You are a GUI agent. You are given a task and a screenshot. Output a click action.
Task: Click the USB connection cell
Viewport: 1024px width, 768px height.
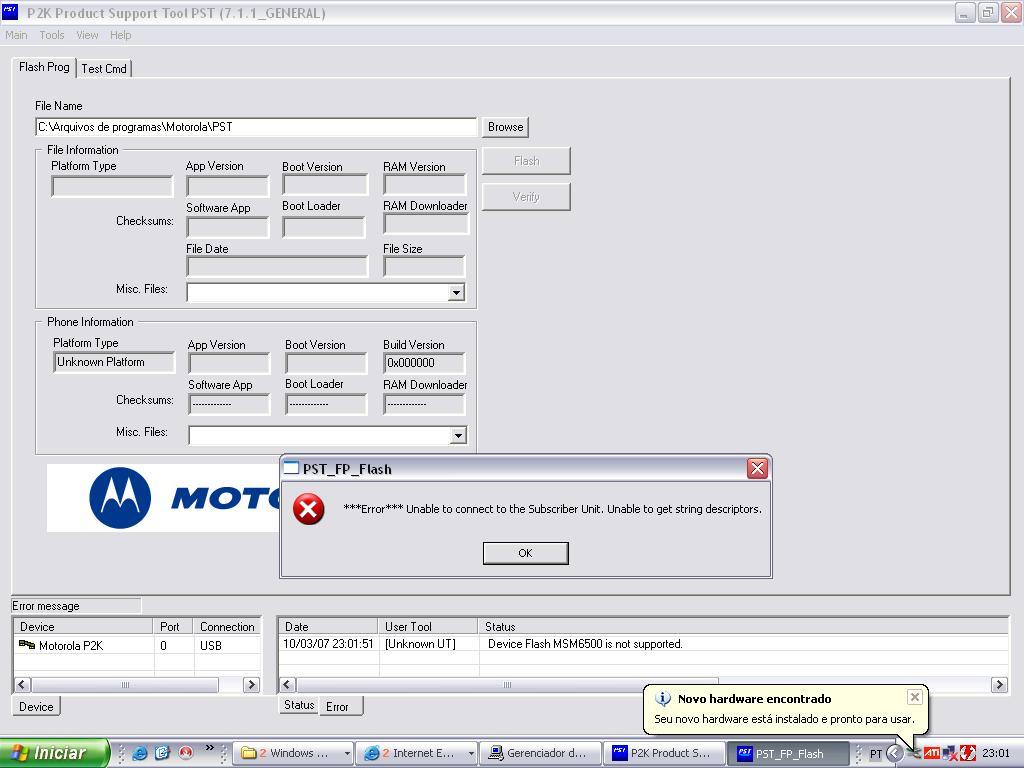[x=211, y=646]
